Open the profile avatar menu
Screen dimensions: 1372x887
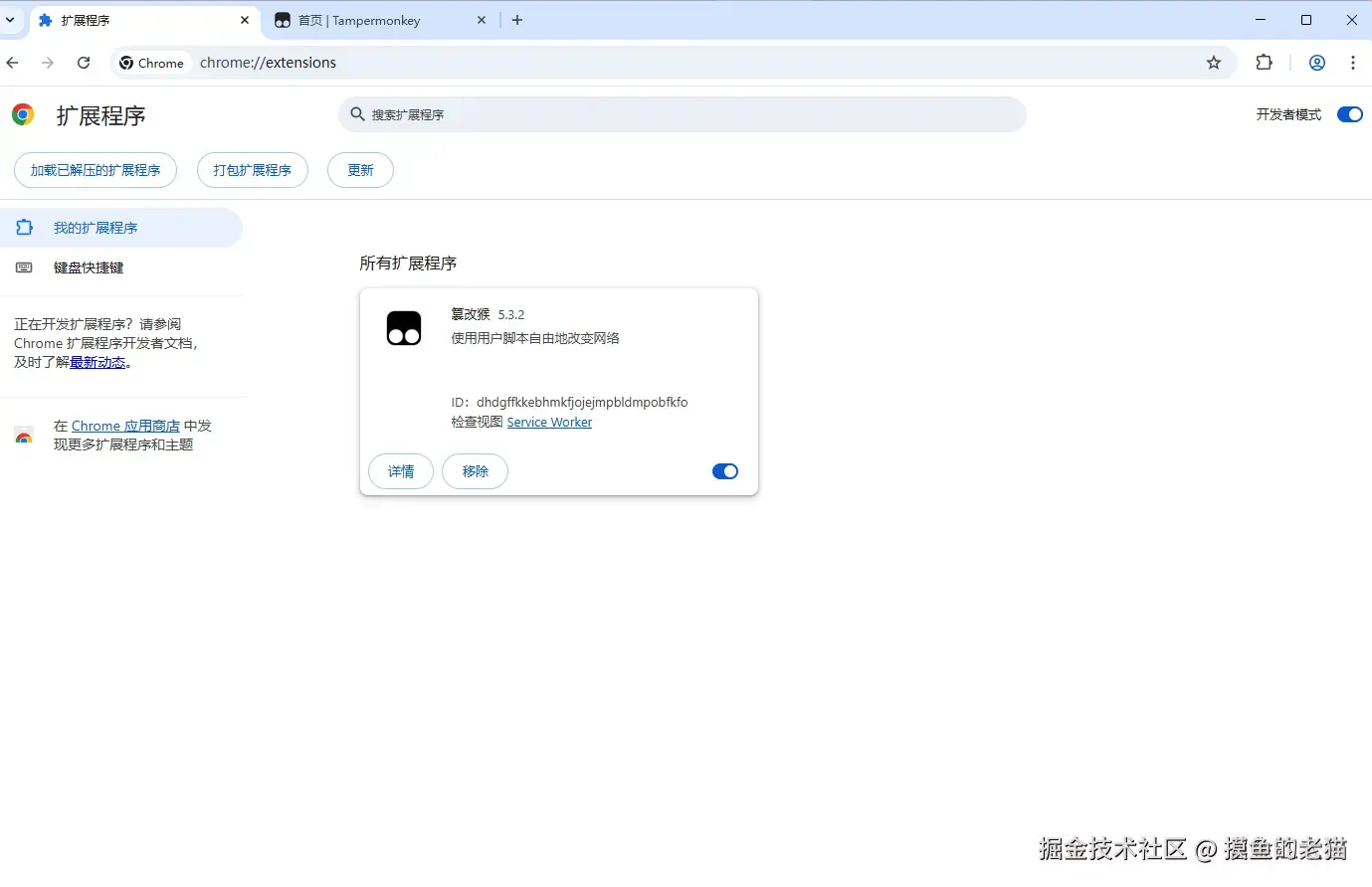tap(1317, 63)
